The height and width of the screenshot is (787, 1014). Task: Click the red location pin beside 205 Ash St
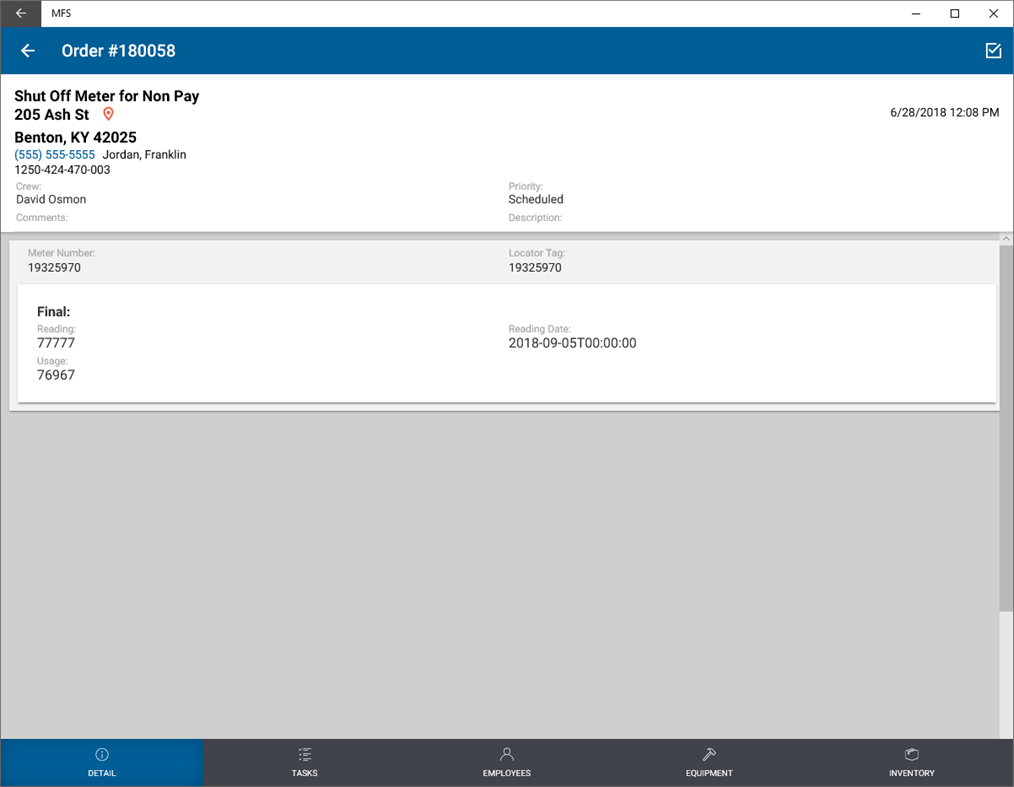(x=108, y=114)
